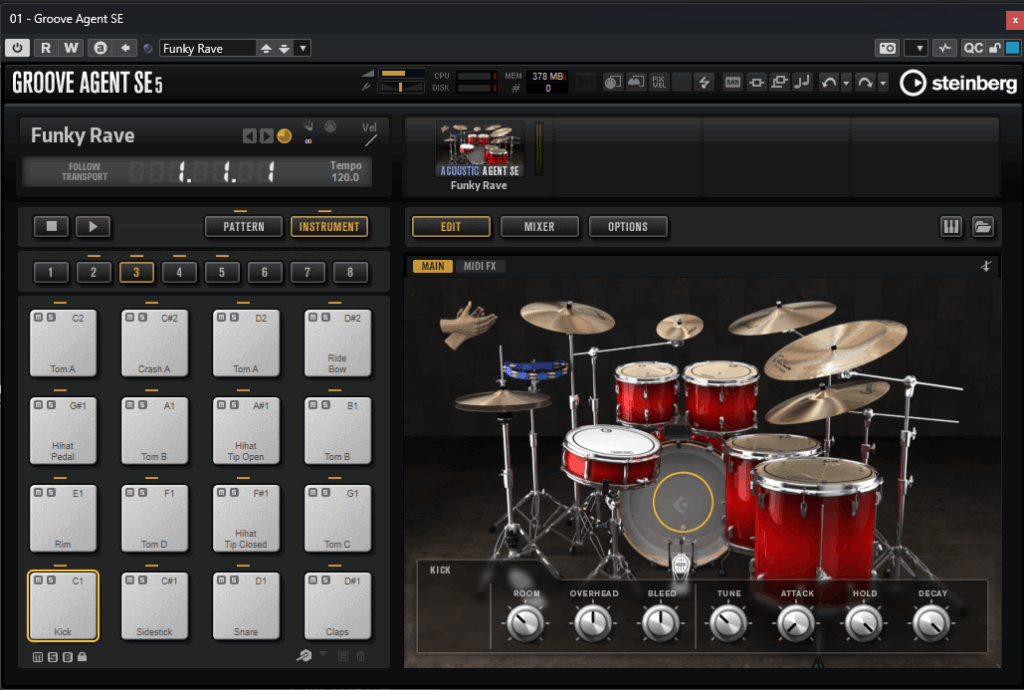Switch pads to Pattern mode
1024x690 pixels.
[x=244, y=227]
